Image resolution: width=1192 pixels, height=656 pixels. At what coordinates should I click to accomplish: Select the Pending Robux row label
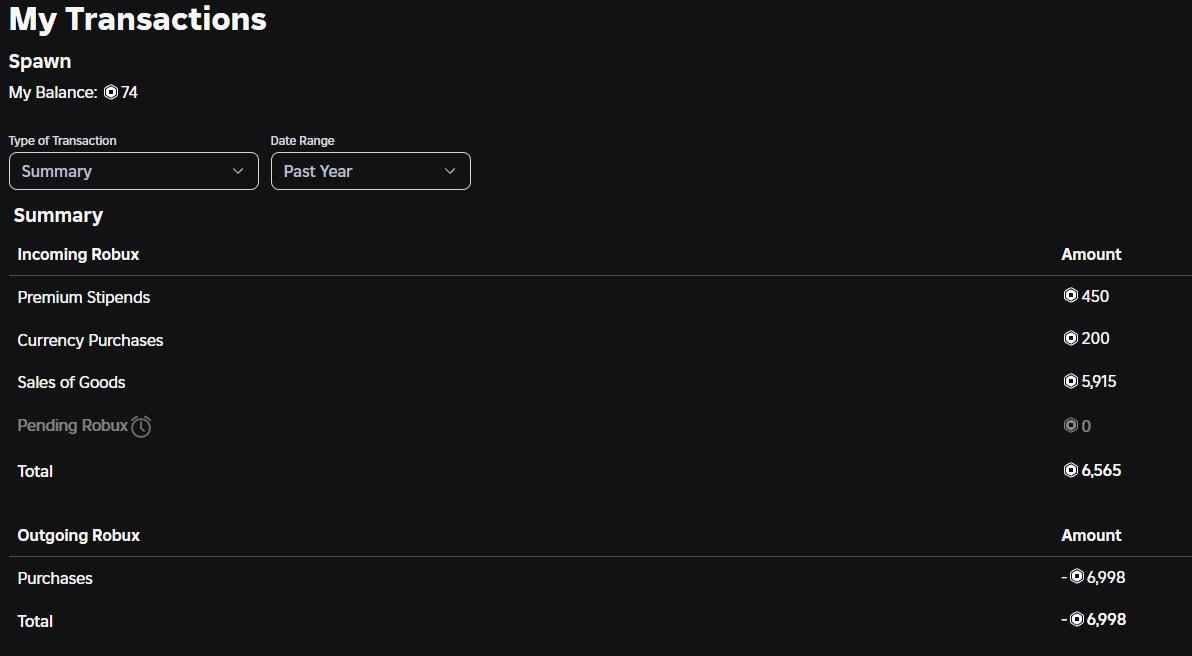72,425
